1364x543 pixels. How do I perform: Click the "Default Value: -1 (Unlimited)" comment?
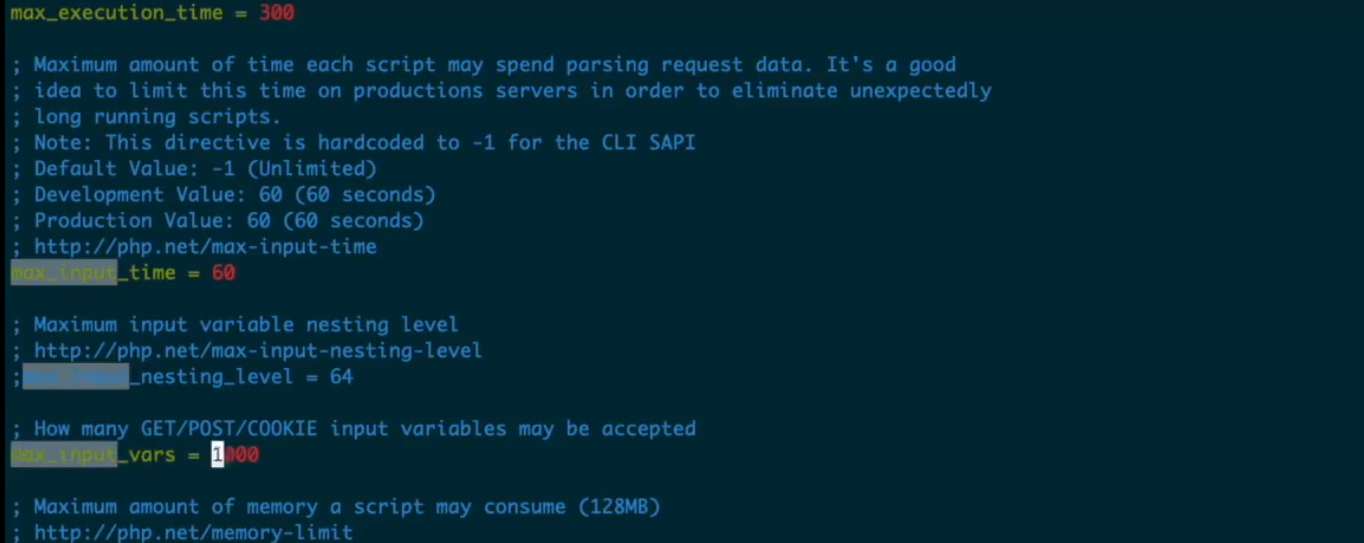(205, 168)
